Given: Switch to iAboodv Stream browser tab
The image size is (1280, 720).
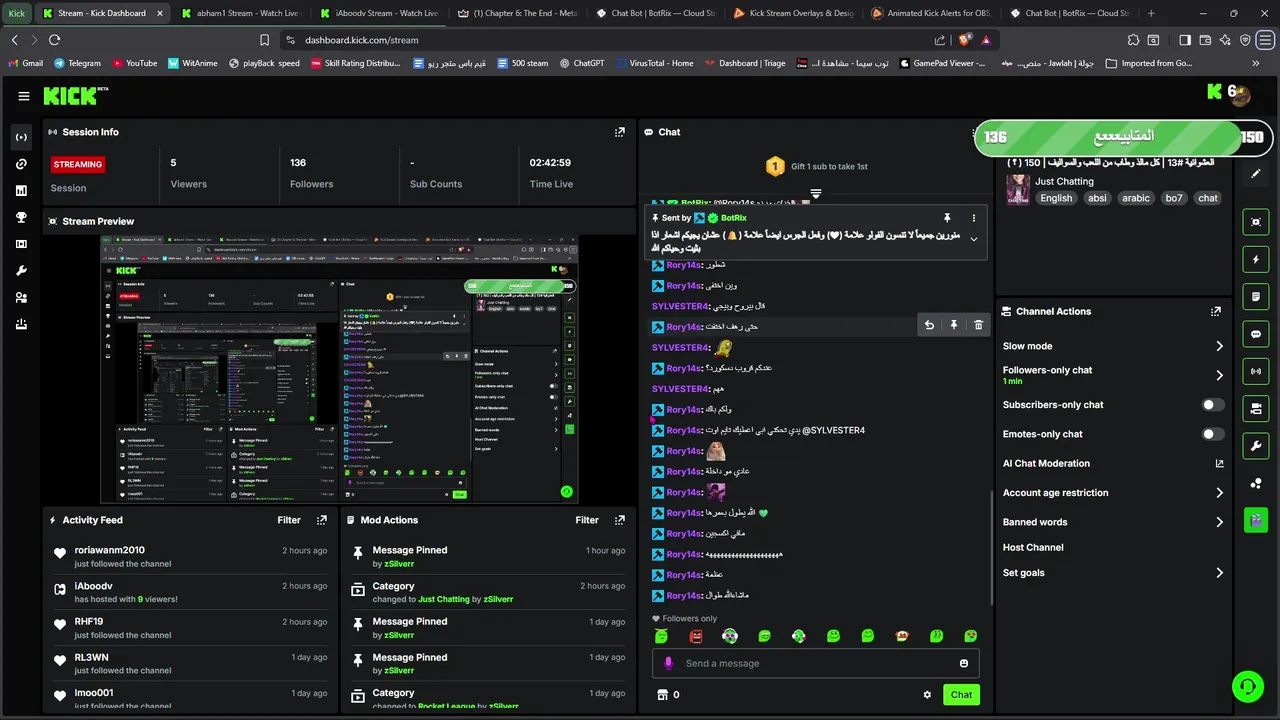Looking at the screenshot, I should 379,14.
